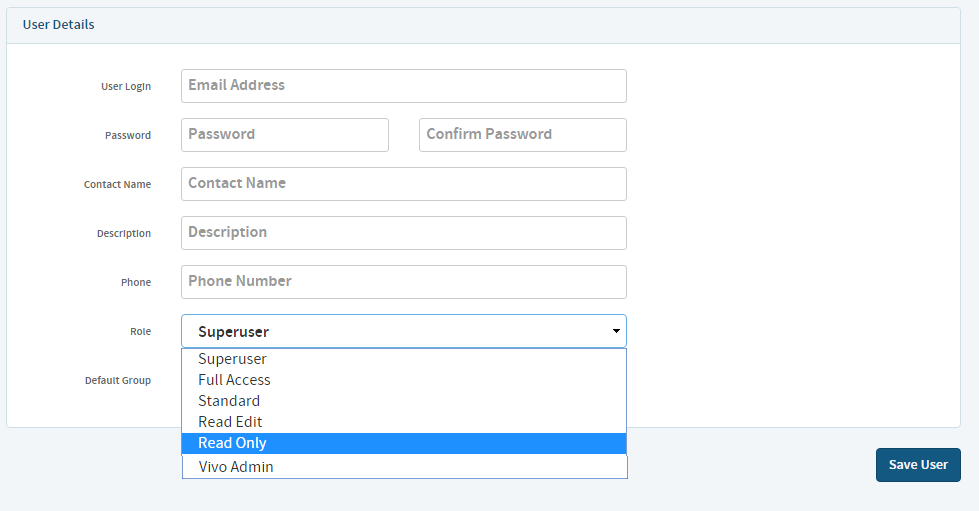Image resolution: width=979 pixels, height=511 pixels.
Task: Click the Contact Name field label
Action: (x=117, y=184)
